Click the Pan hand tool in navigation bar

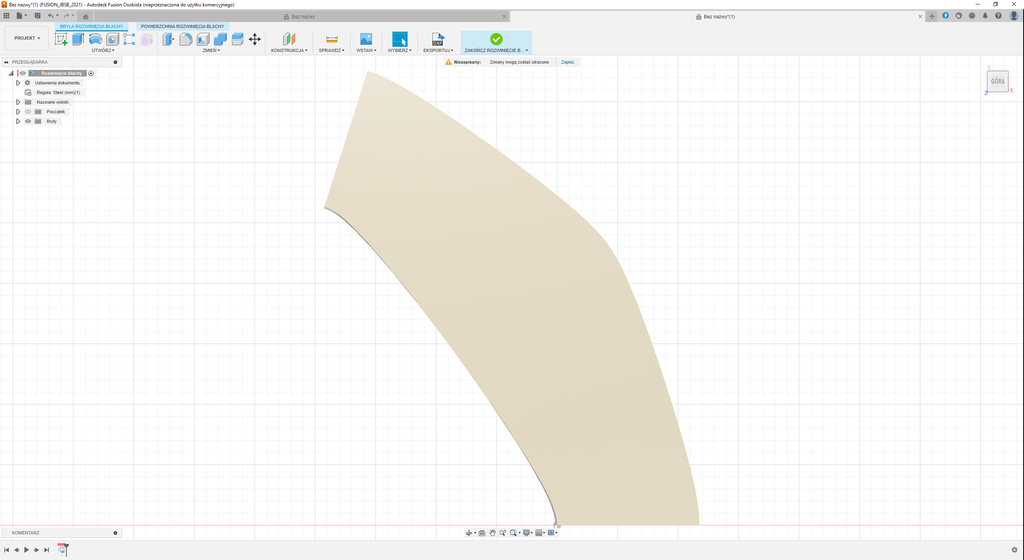(492, 533)
